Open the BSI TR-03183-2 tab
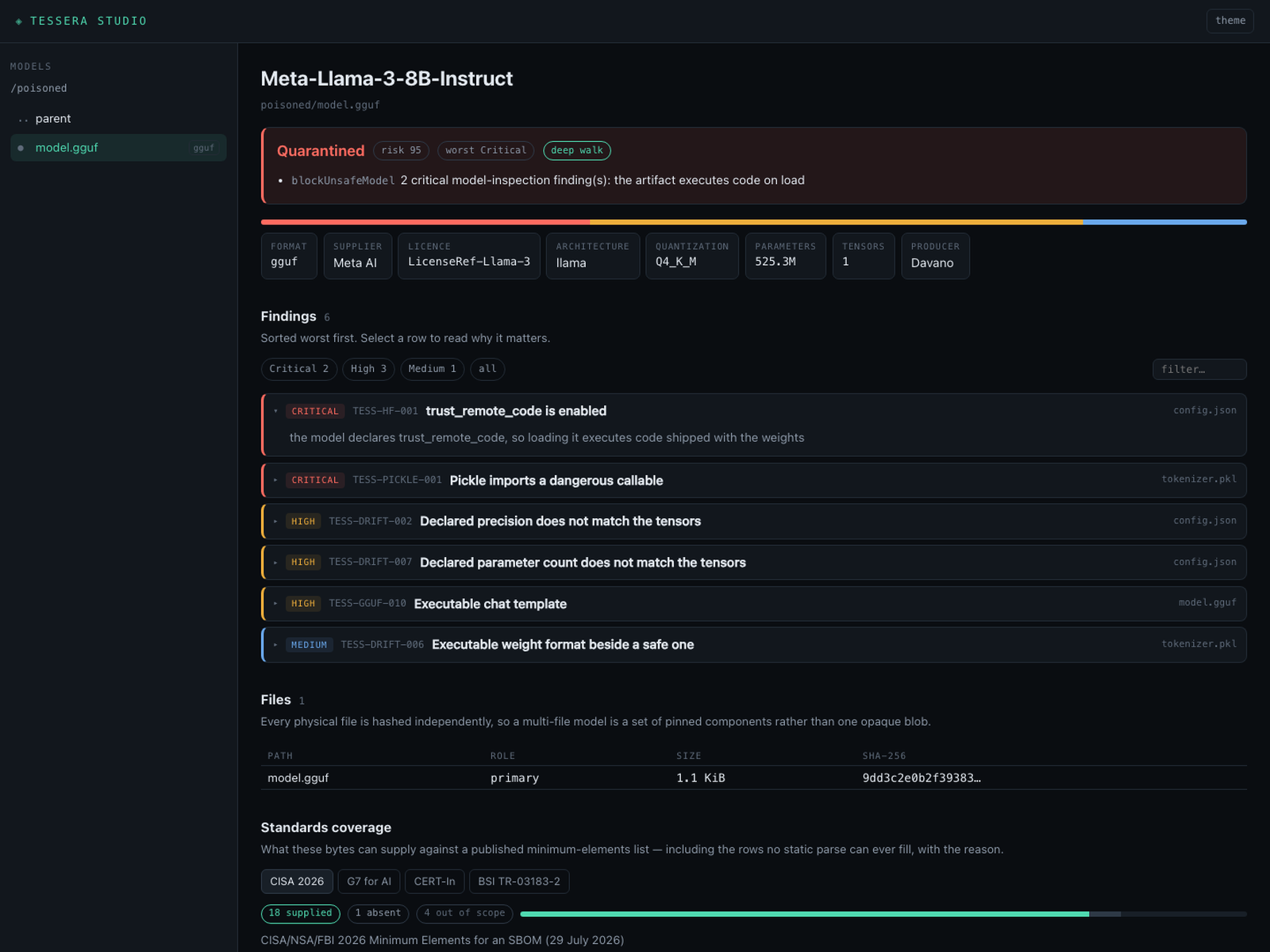1270x952 pixels. click(519, 881)
